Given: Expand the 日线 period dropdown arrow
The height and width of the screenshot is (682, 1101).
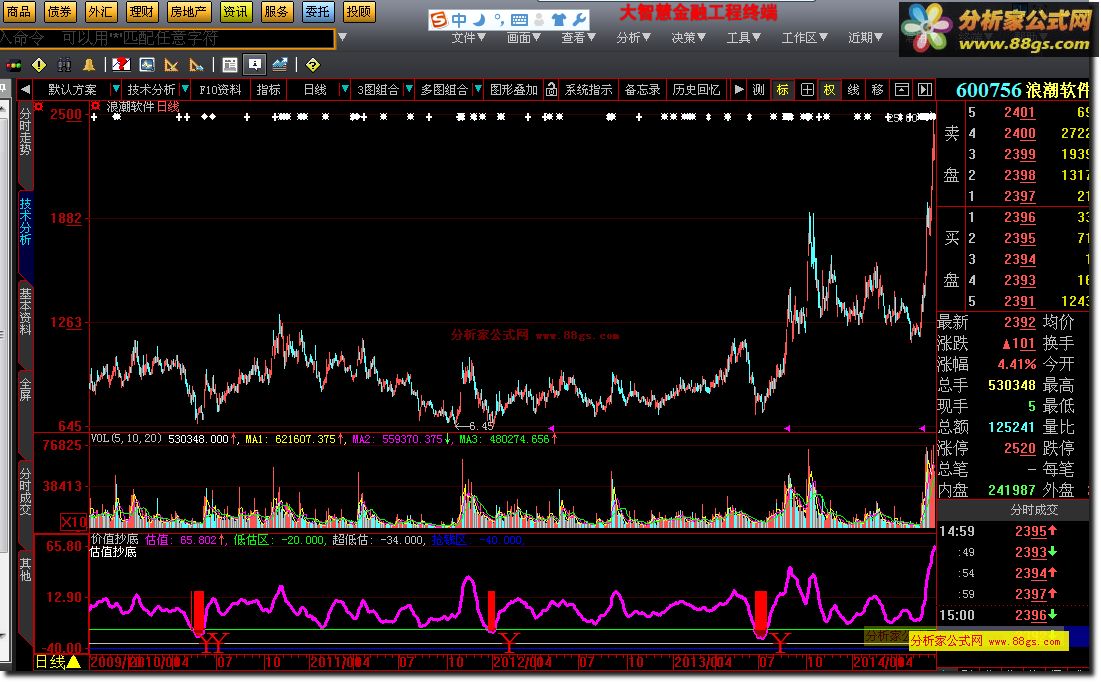Looking at the screenshot, I should tap(344, 89).
